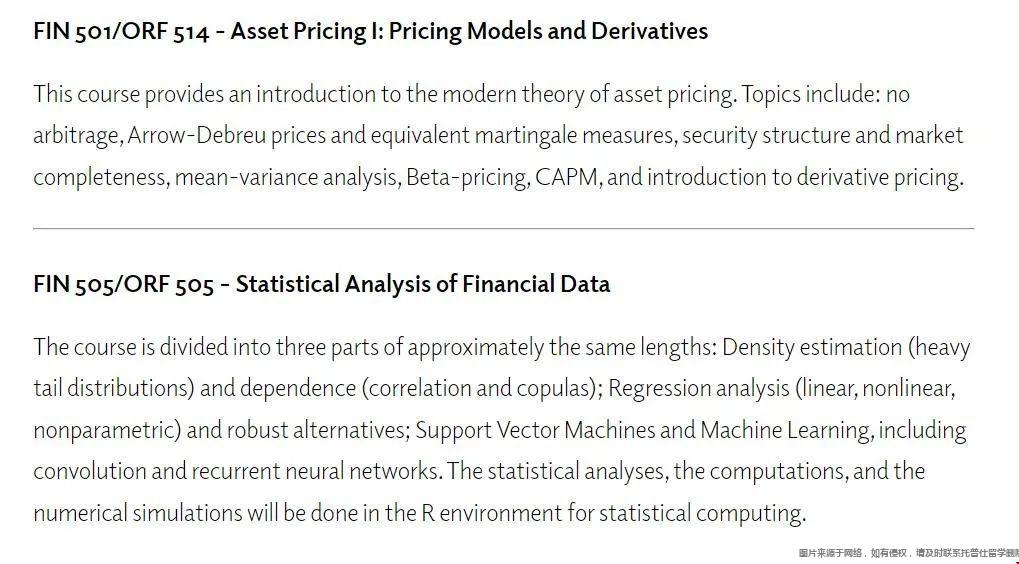Click the phrase "mean-variance analysis"
This screenshot has width=1019, height=564.
(287, 177)
